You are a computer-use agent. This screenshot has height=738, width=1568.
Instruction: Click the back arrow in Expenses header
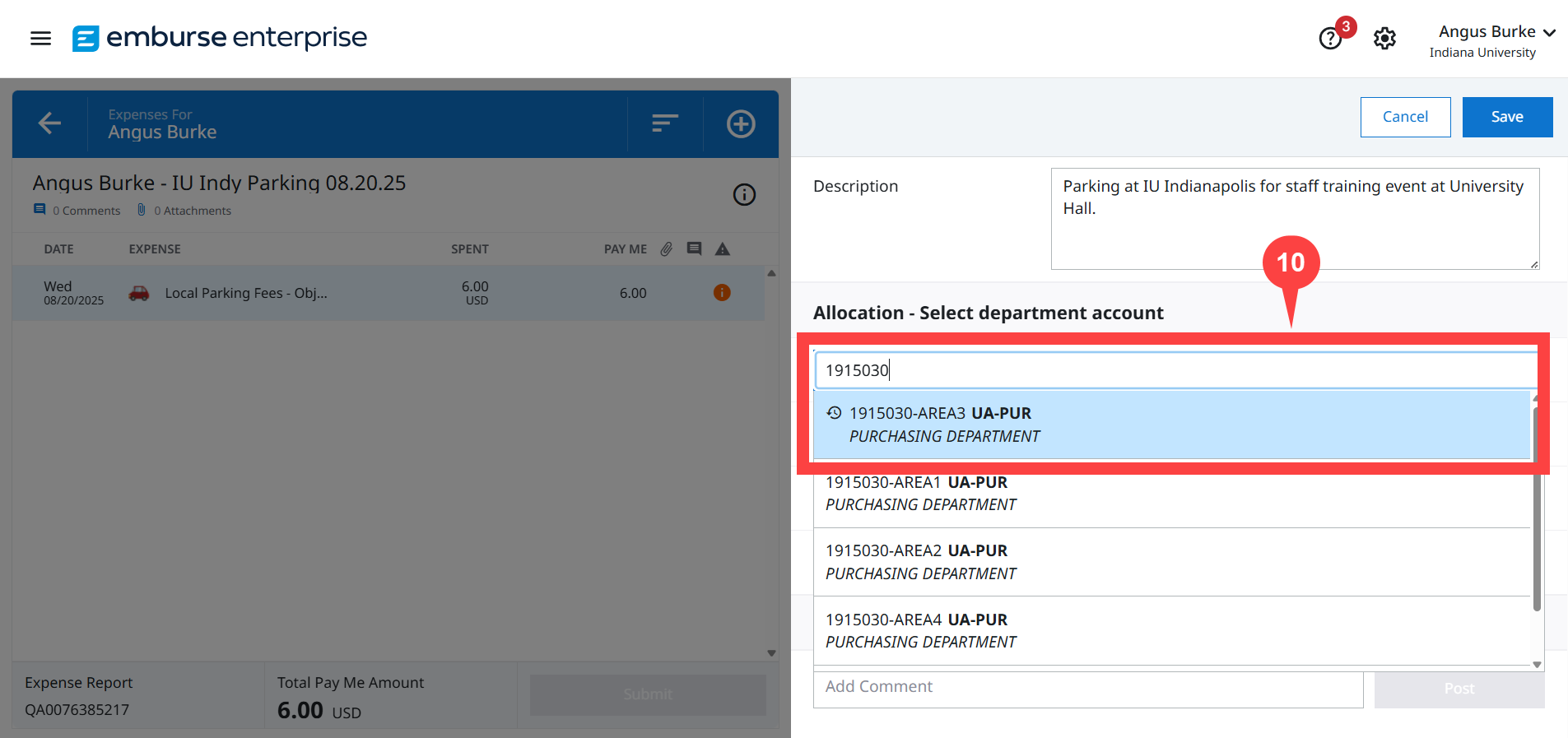click(x=49, y=123)
